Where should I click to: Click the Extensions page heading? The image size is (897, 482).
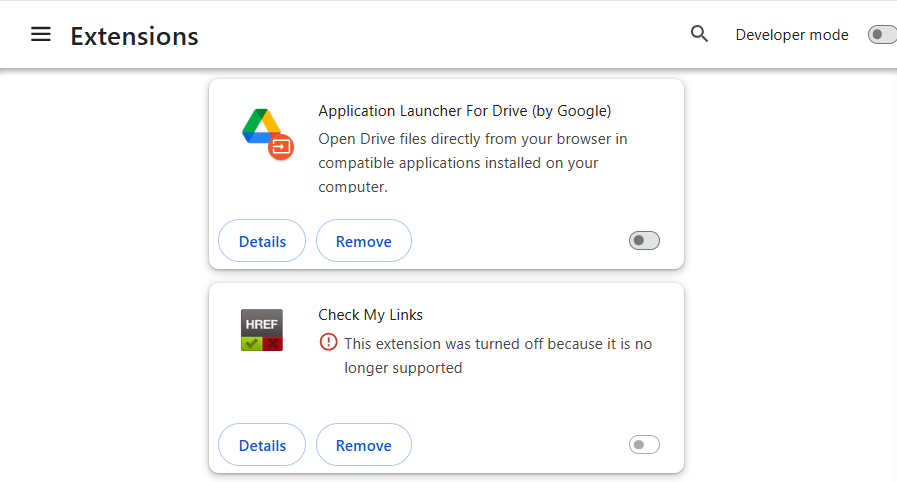tap(134, 36)
